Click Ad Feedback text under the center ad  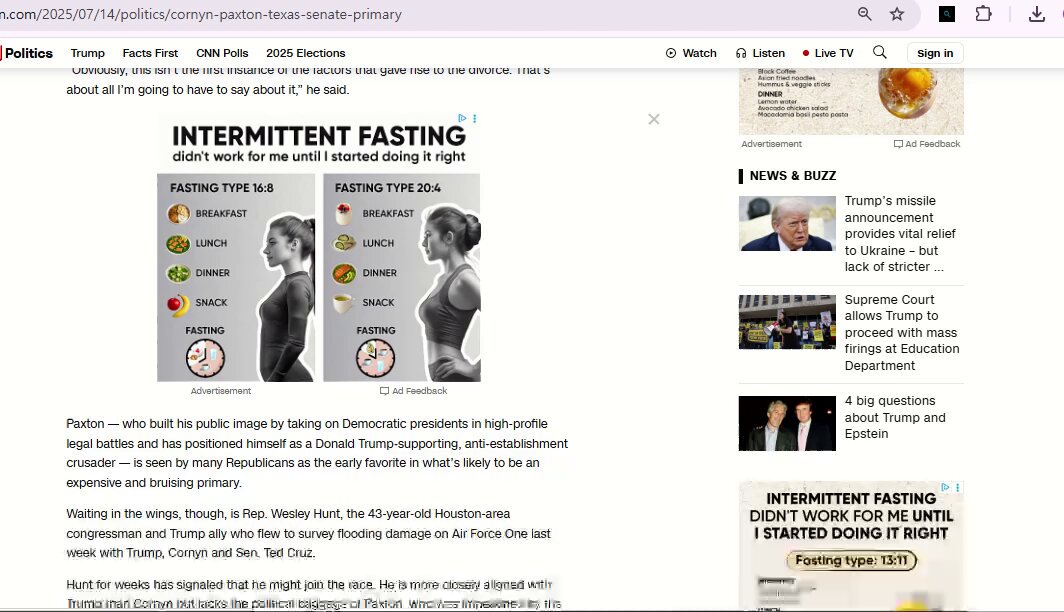pos(419,391)
